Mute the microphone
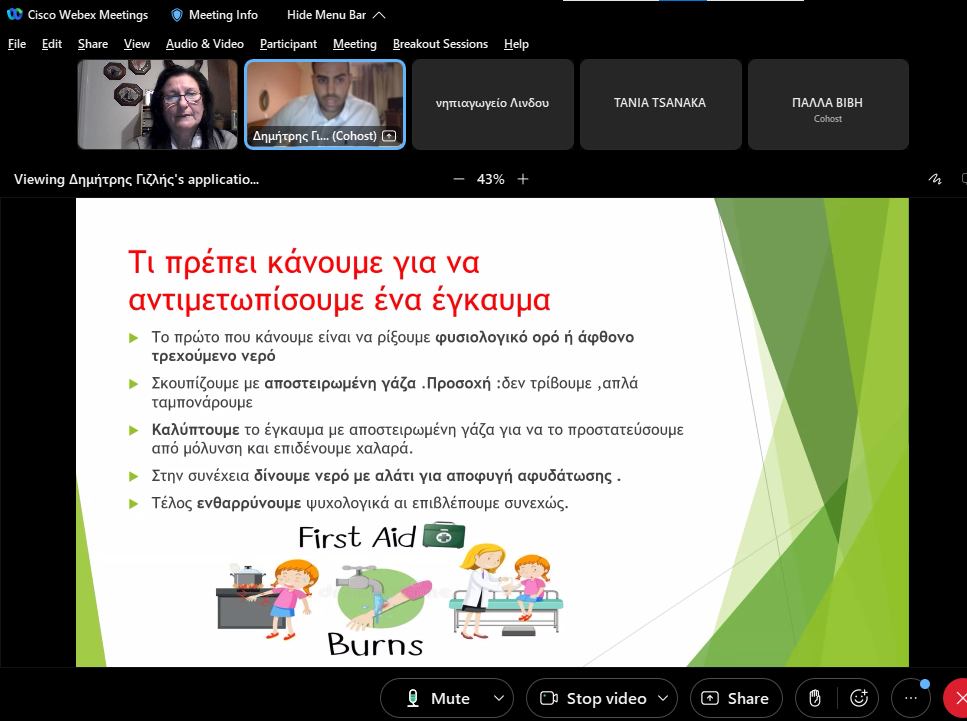The width and height of the screenshot is (967, 721). click(438, 698)
